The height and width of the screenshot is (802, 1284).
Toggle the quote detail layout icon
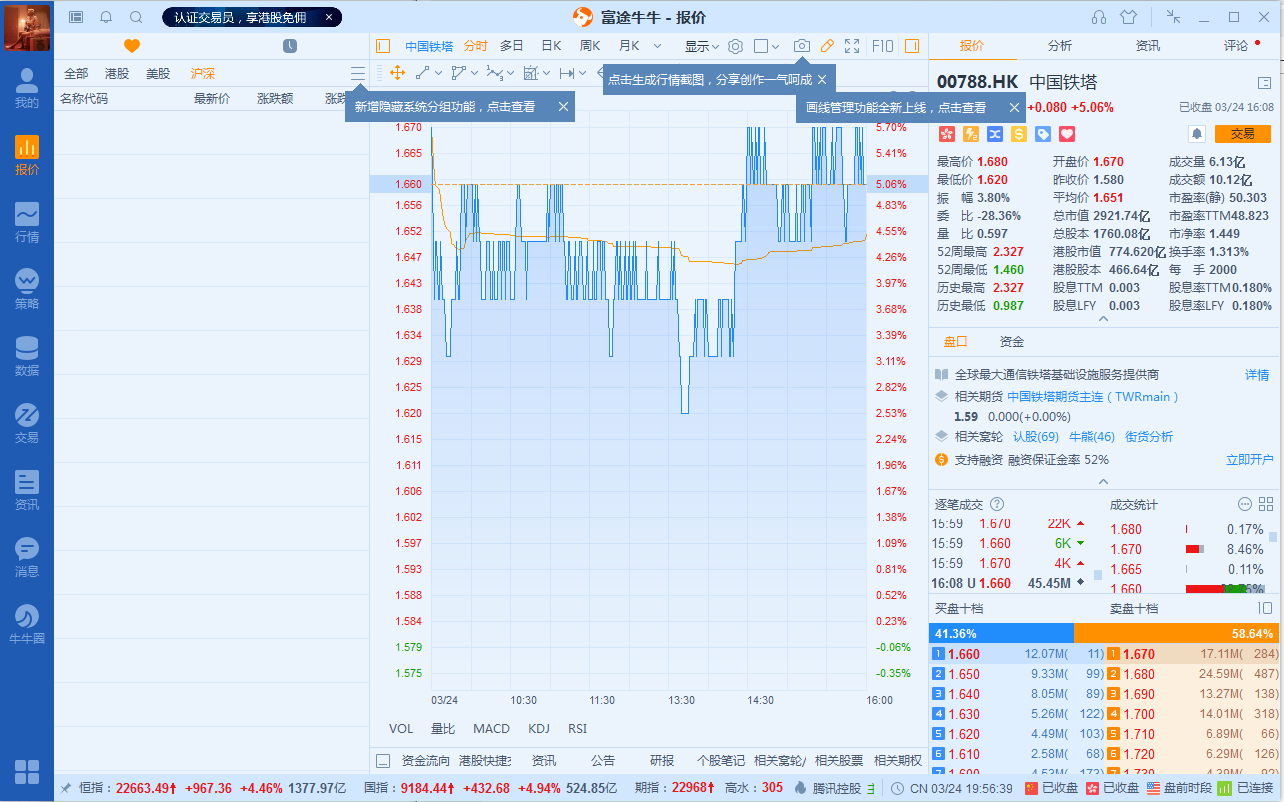click(x=1264, y=82)
